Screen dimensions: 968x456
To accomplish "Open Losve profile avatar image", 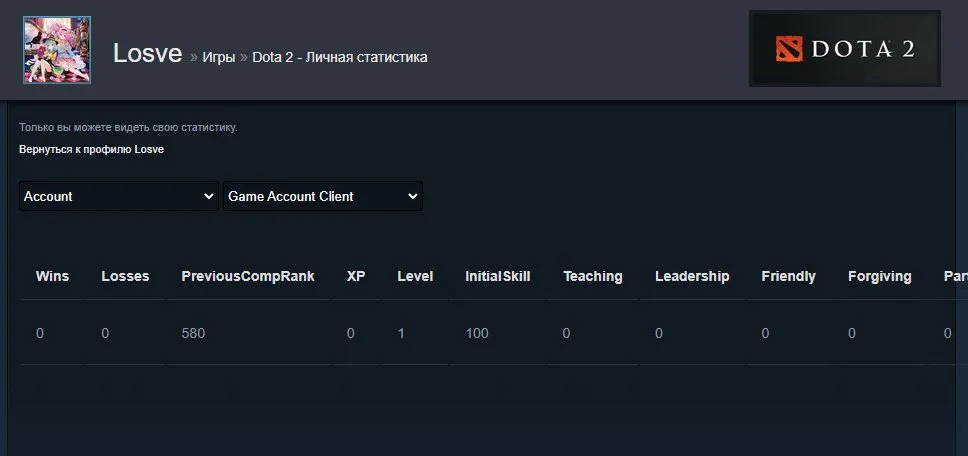I will pos(57,50).
